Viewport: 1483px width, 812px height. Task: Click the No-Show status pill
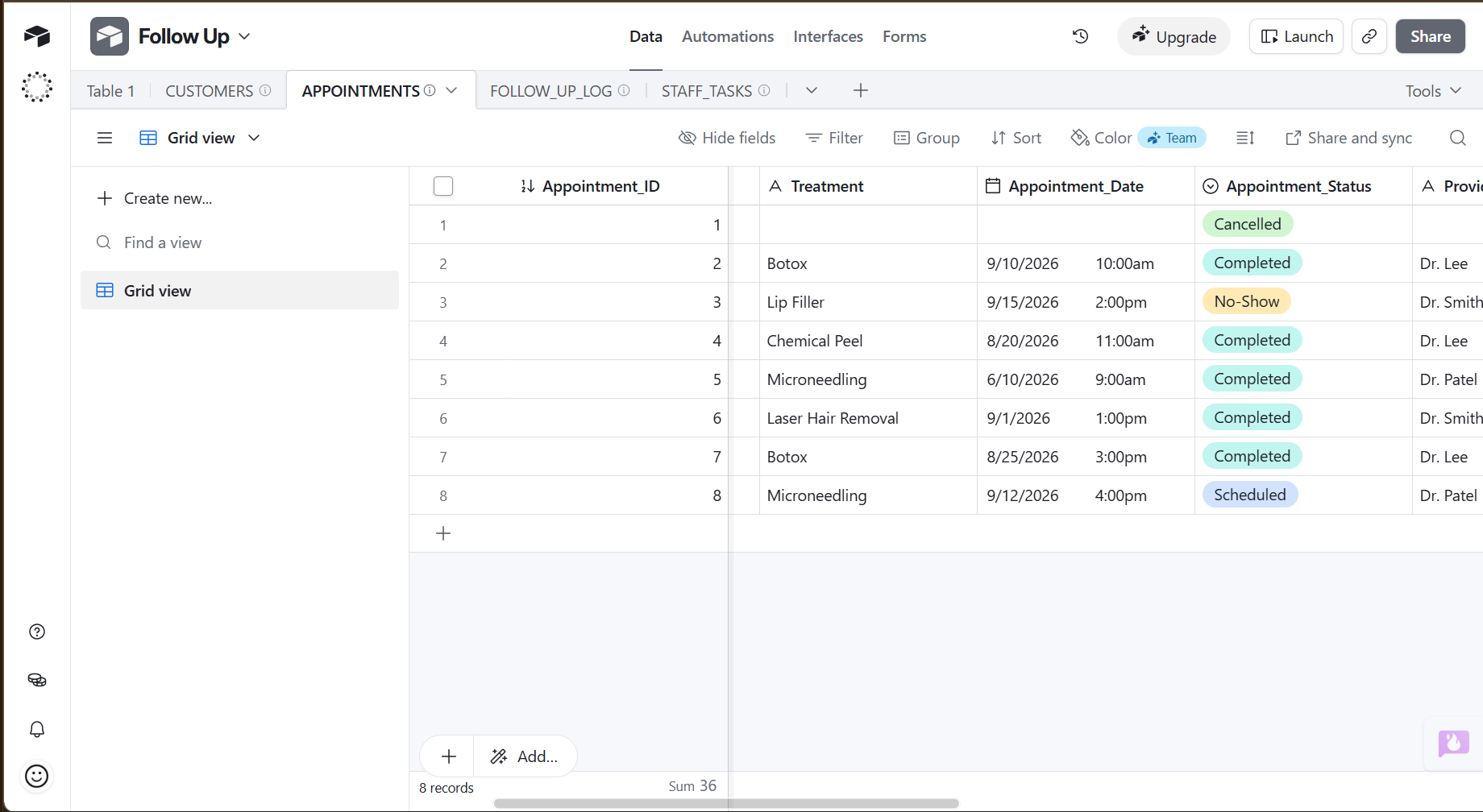(1247, 301)
